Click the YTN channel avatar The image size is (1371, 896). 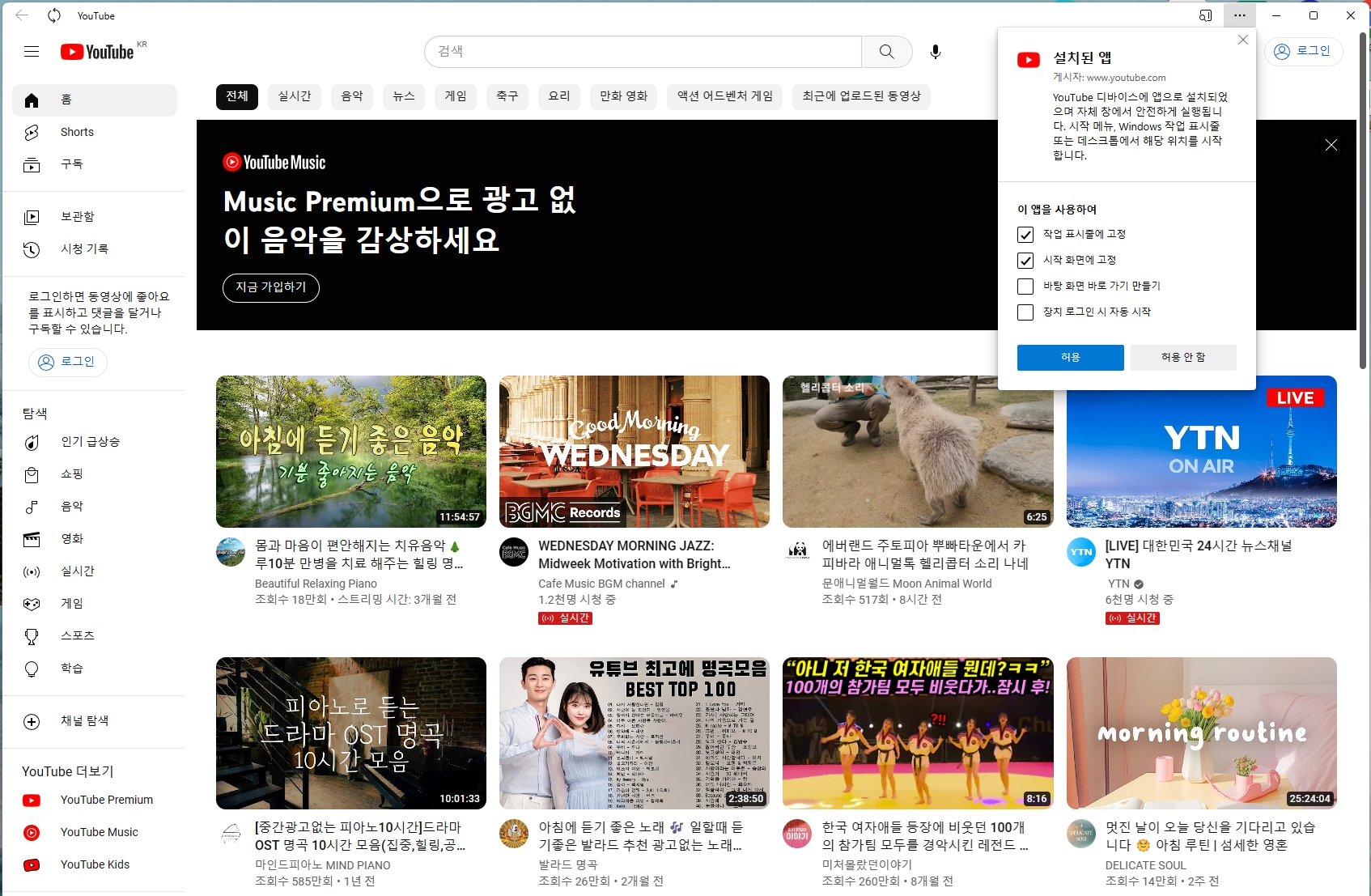coord(1081,552)
